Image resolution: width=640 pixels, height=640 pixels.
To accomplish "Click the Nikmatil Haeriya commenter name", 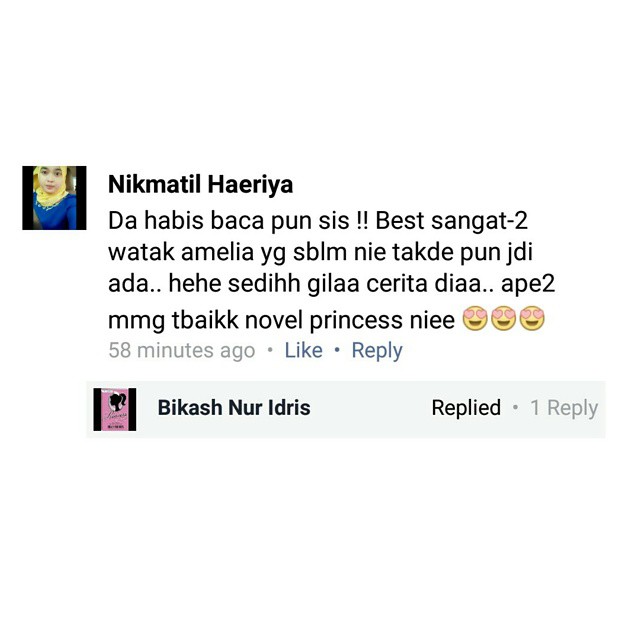I will tap(200, 184).
